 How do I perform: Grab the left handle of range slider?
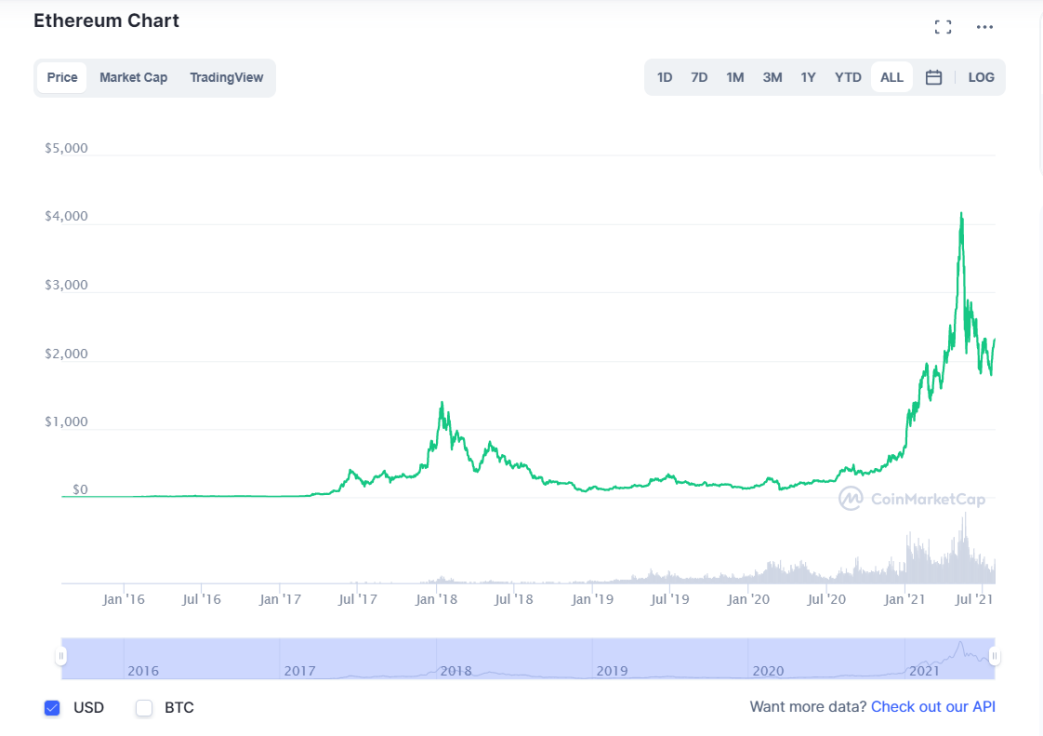coord(61,657)
